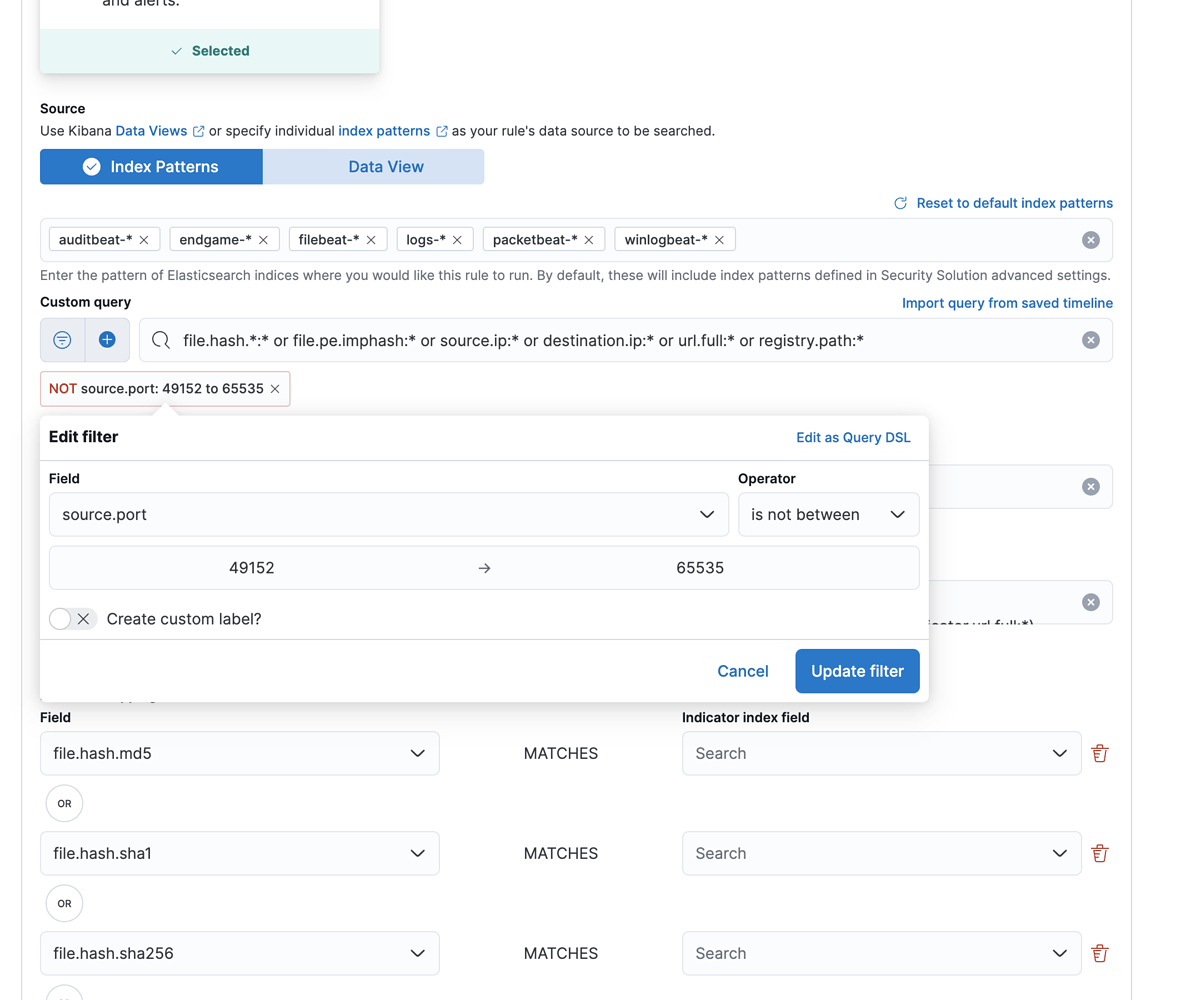Enable the Create custom label toggle
The image size is (1200, 1000).
click(59, 618)
